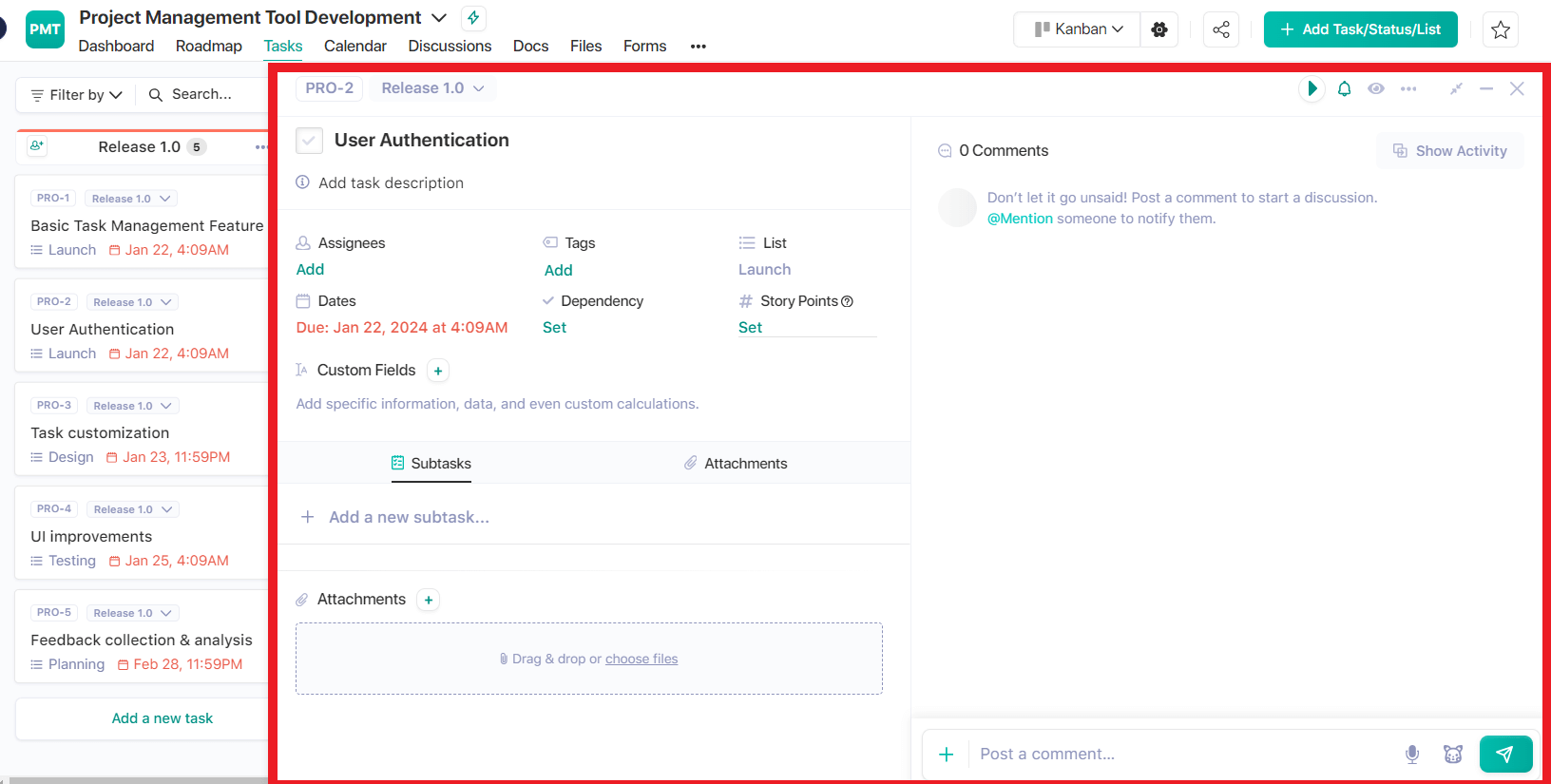The width and height of the screenshot is (1551, 784).
Task: Start the task timer play button
Action: tap(1312, 88)
